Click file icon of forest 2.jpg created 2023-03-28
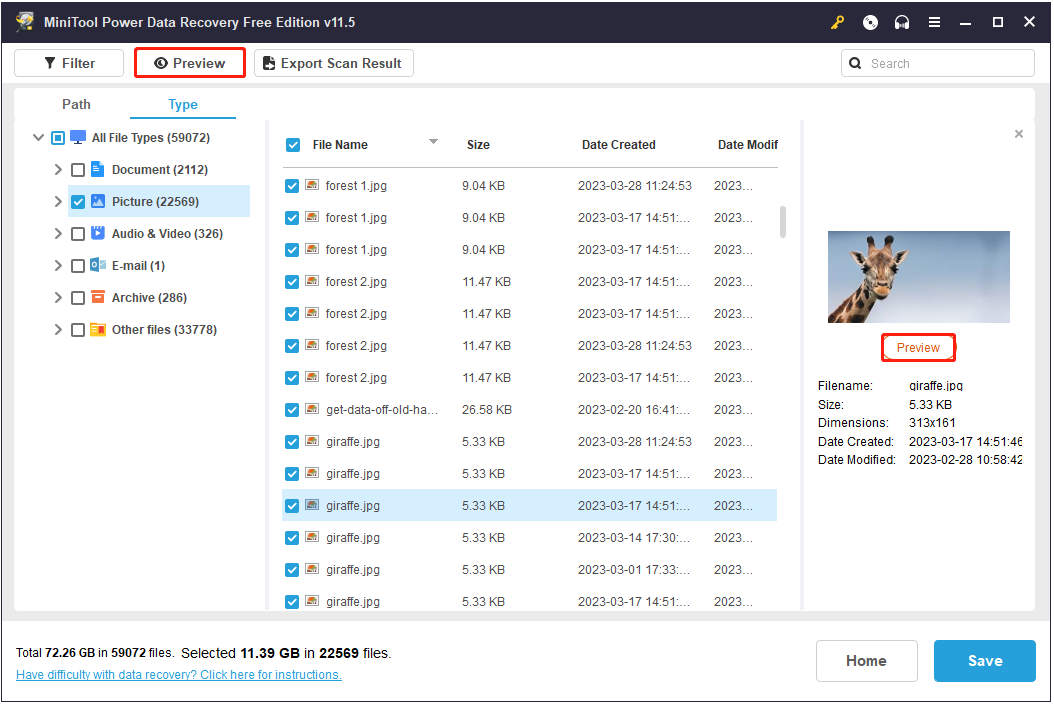This screenshot has height=705, width=1054. [312, 345]
